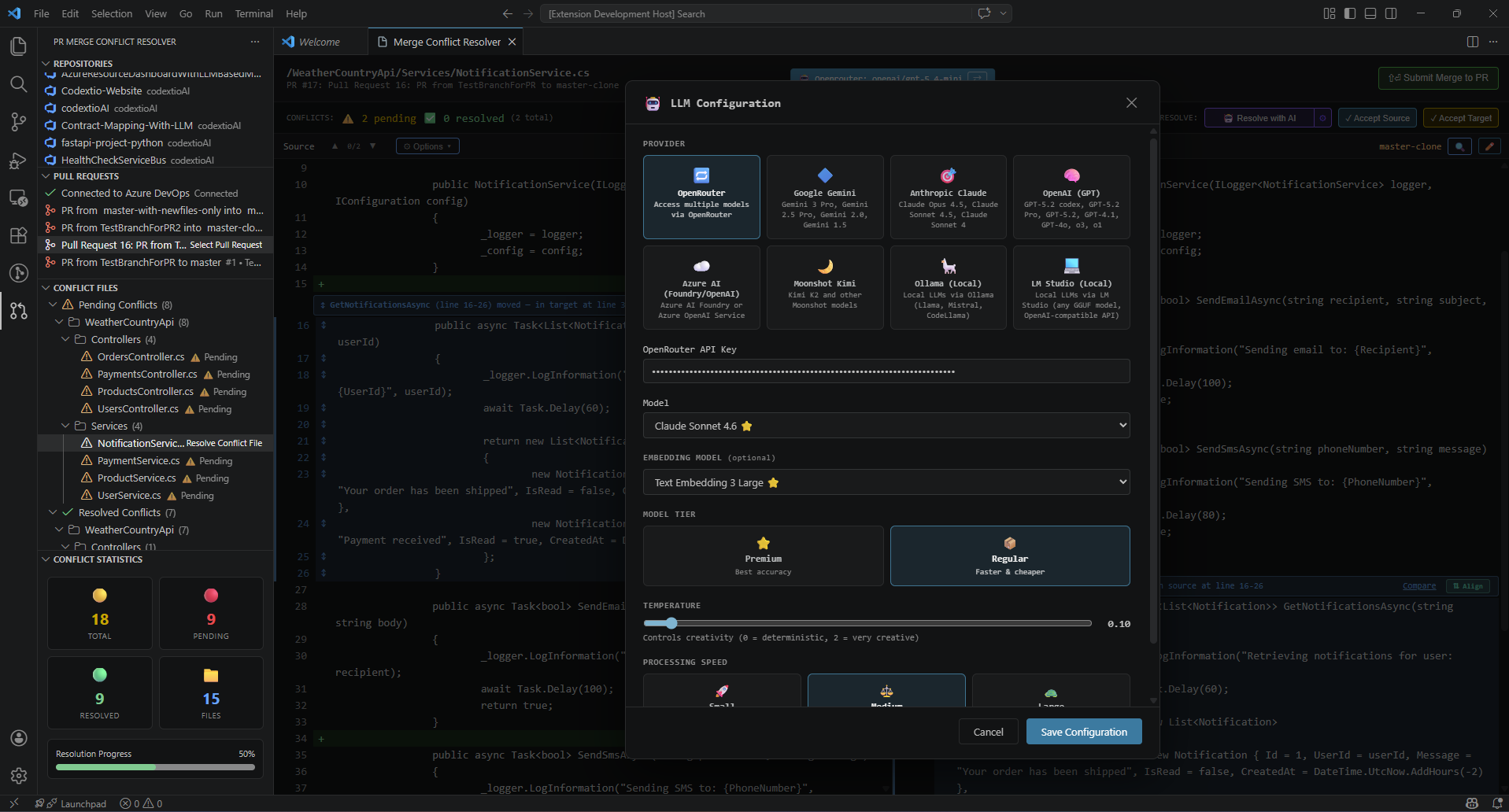Open Source Control view in activity bar

coord(18,122)
